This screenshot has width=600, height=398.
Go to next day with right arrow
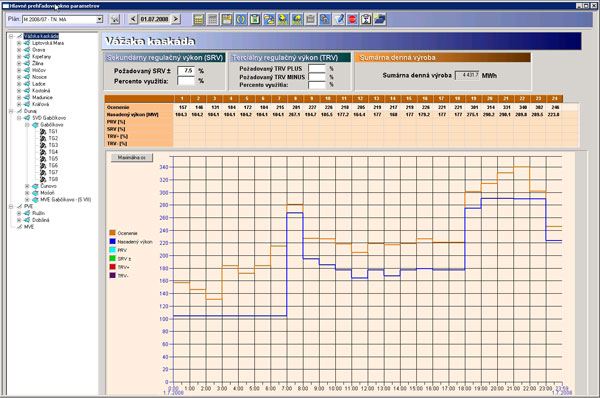pyautogui.click(x=176, y=19)
